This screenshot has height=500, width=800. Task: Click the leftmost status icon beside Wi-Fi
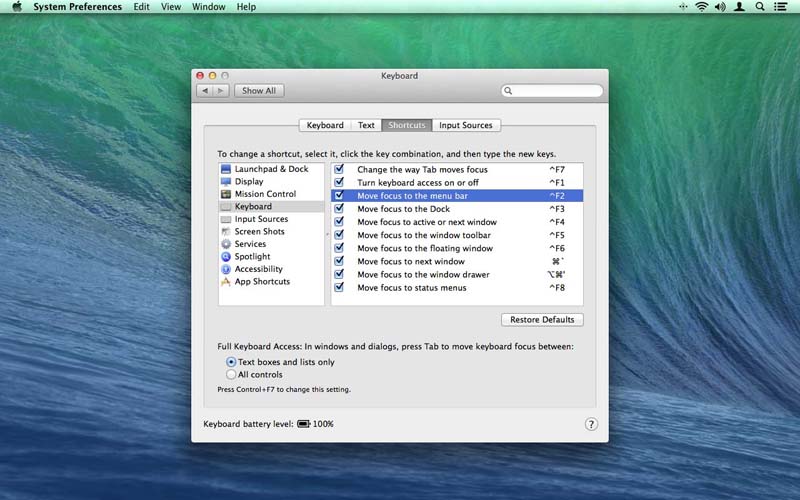click(x=683, y=7)
